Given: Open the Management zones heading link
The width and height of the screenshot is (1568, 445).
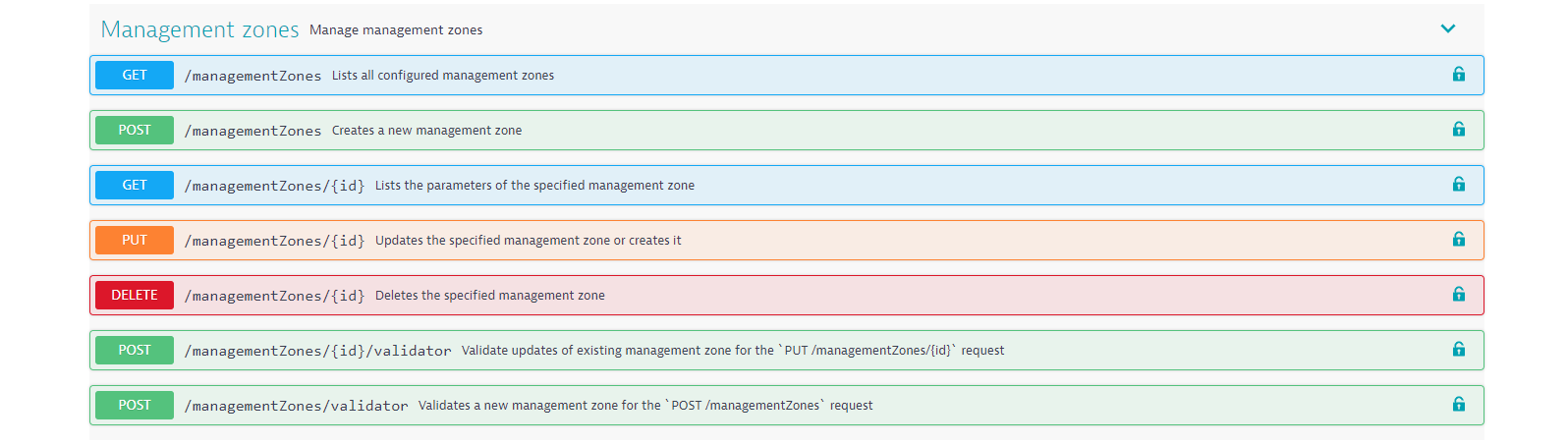Looking at the screenshot, I should [199, 29].
